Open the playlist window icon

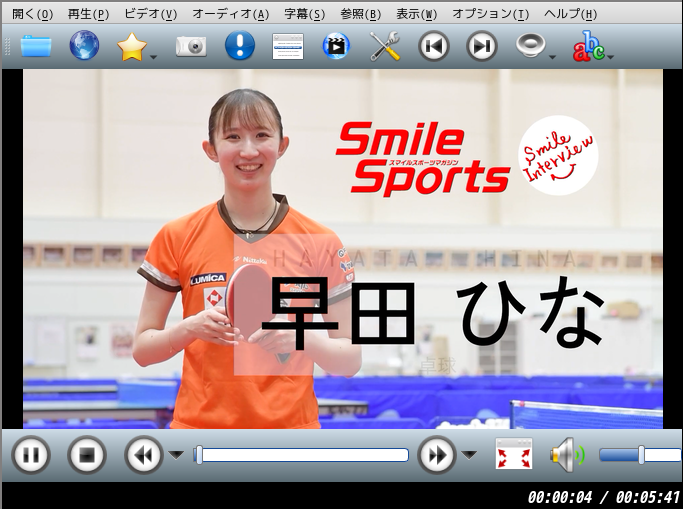(288, 46)
